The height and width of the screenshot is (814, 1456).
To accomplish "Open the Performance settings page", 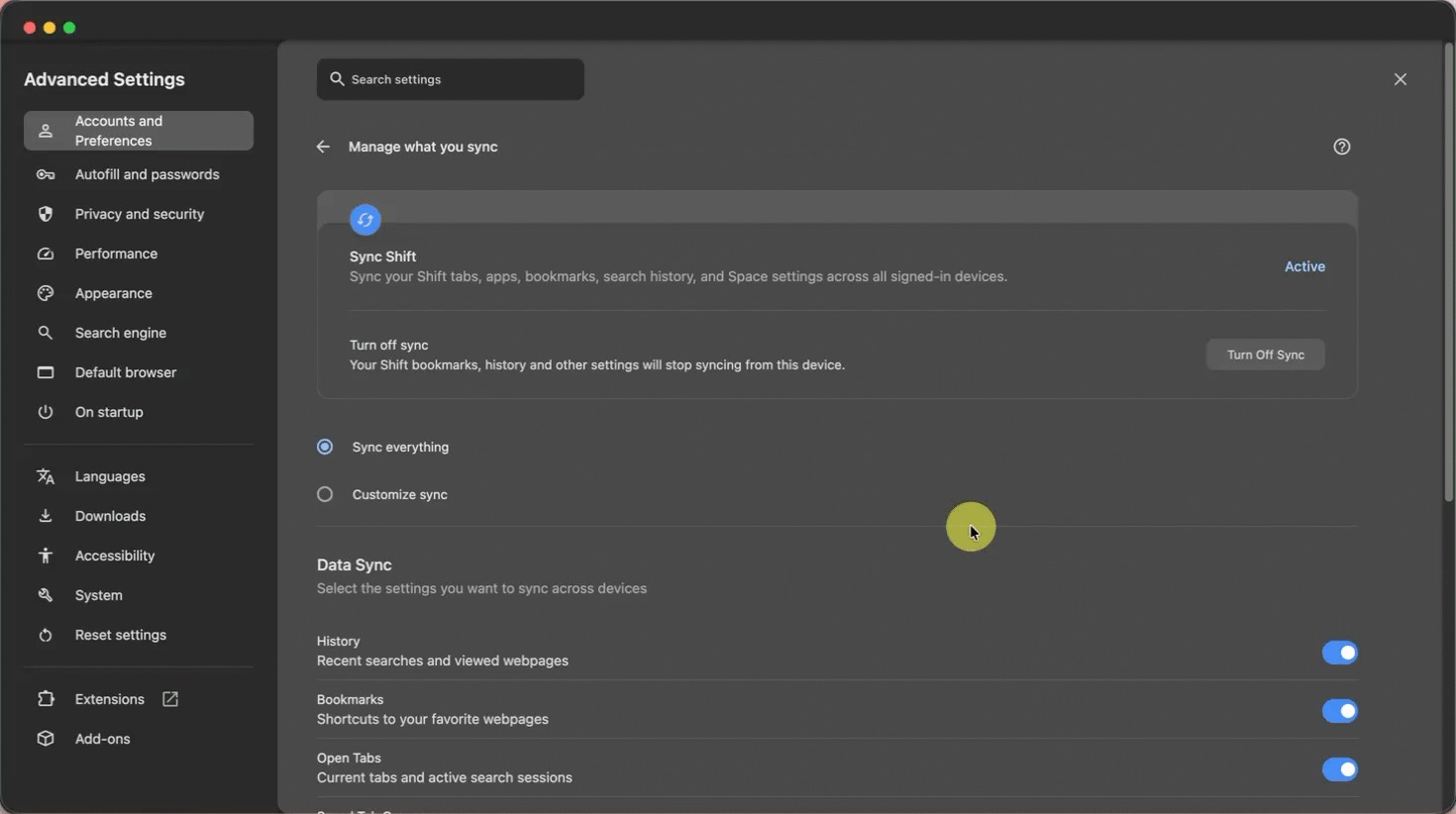I will pyautogui.click(x=139, y=254).
